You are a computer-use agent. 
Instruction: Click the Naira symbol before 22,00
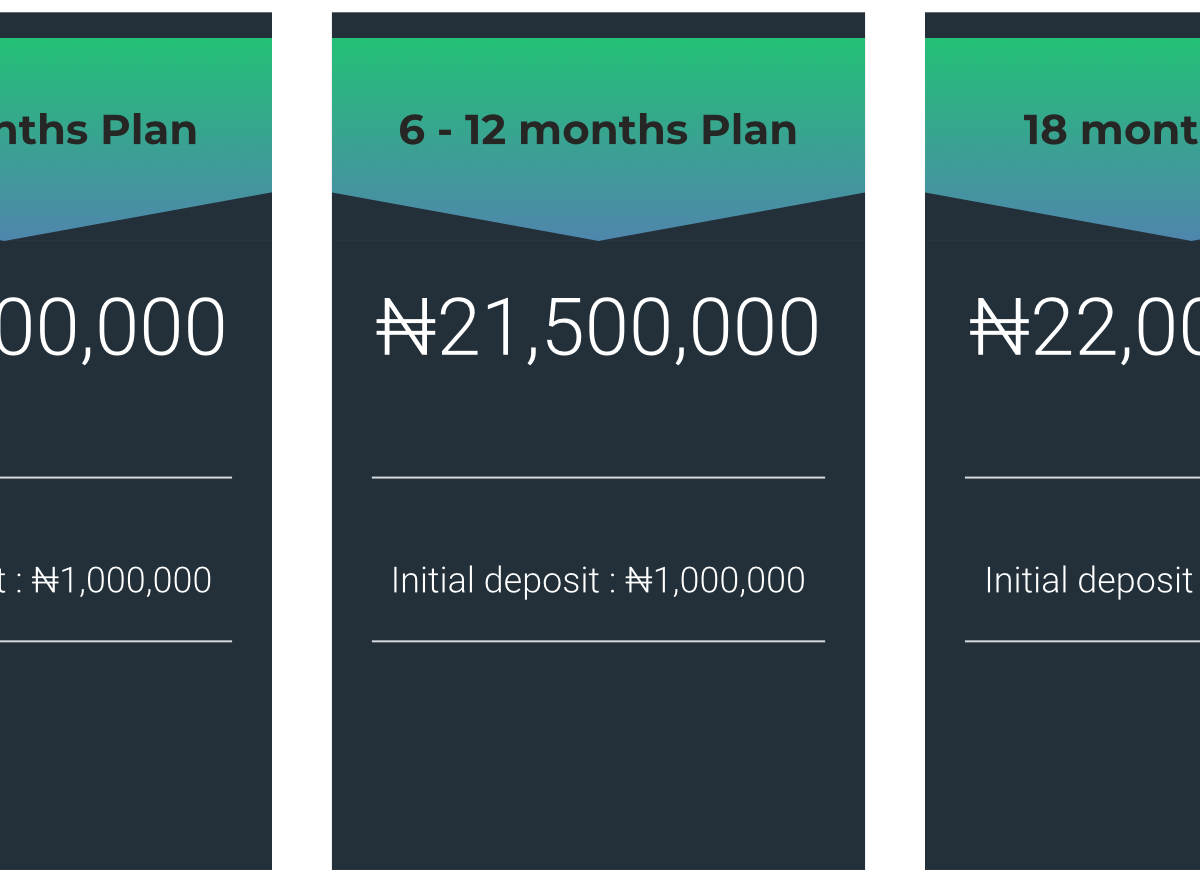[x=1000, y=329]
